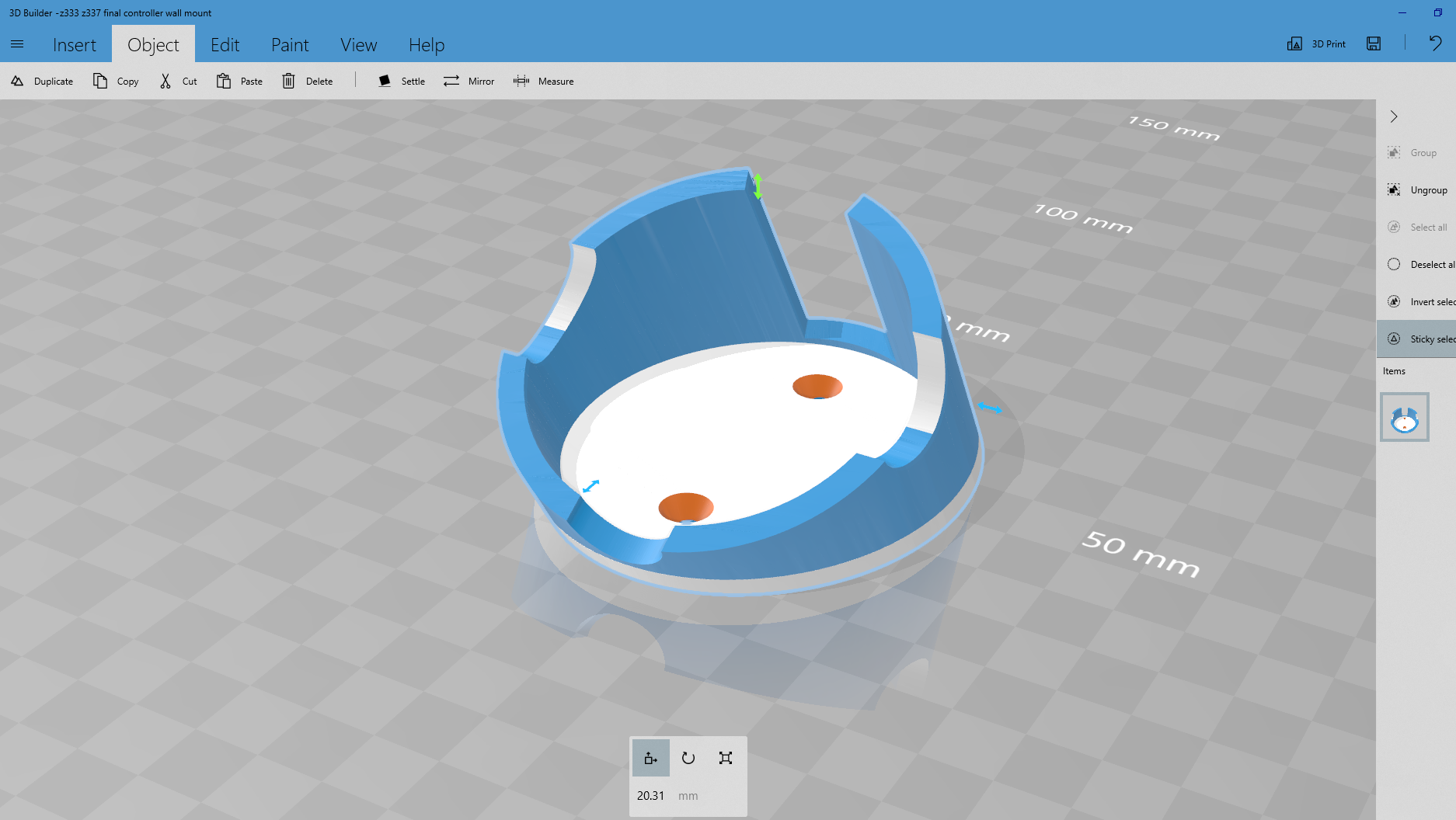Image resolution: width=1456 pixels, height=820 pixels.
Task: Select the model thumbnail in Items
Action: (1405, 418)
